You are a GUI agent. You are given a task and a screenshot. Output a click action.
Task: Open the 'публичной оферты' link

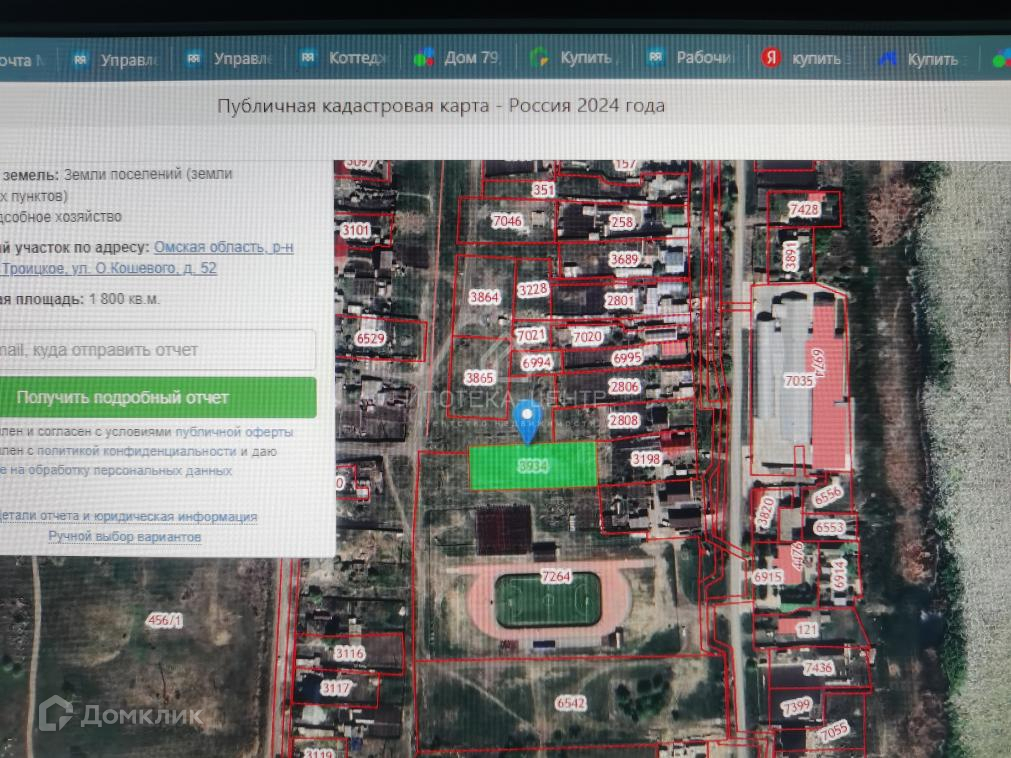(234, 432)
